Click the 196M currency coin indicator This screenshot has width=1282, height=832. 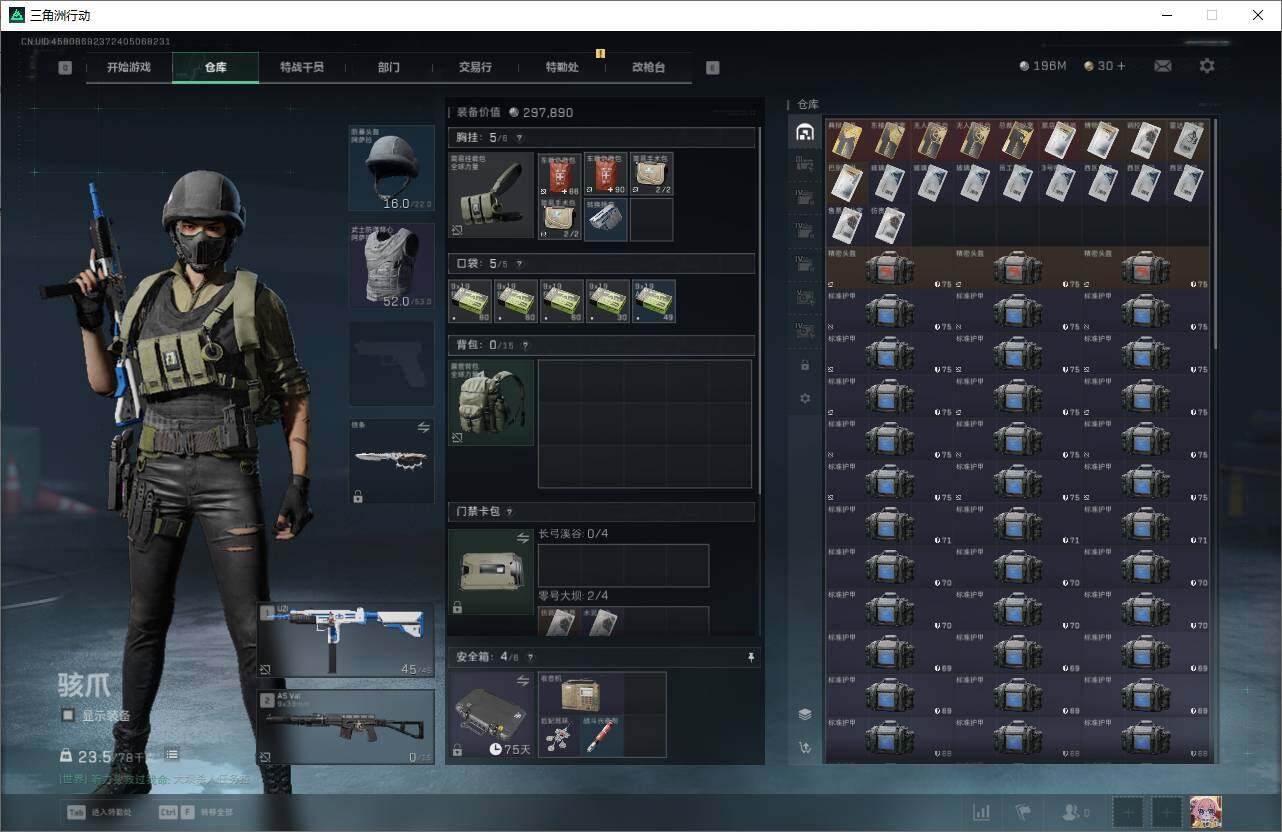(x=1043, y=66)
